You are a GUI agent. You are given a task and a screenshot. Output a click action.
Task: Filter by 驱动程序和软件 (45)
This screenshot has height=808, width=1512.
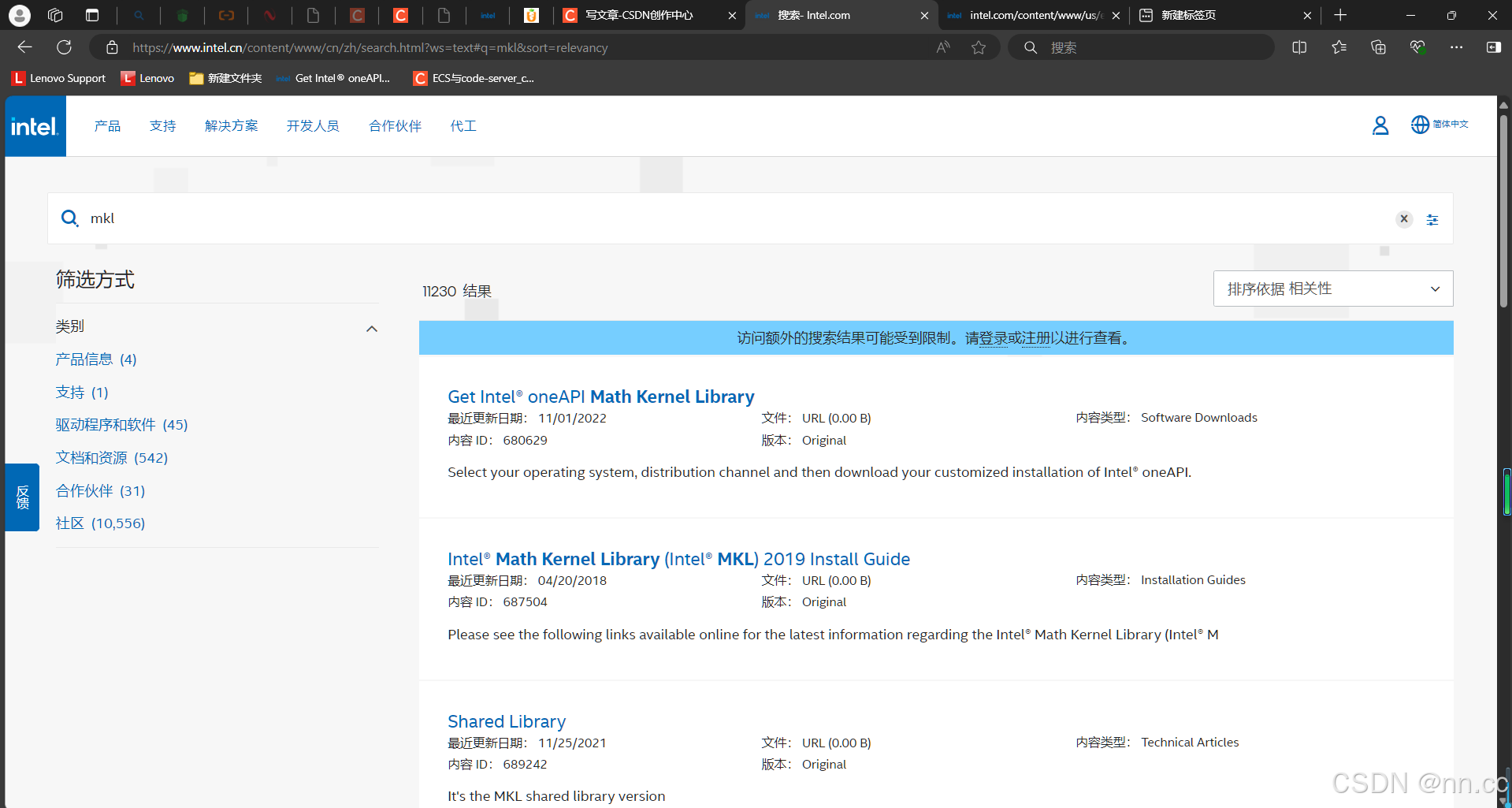(121, 425)
